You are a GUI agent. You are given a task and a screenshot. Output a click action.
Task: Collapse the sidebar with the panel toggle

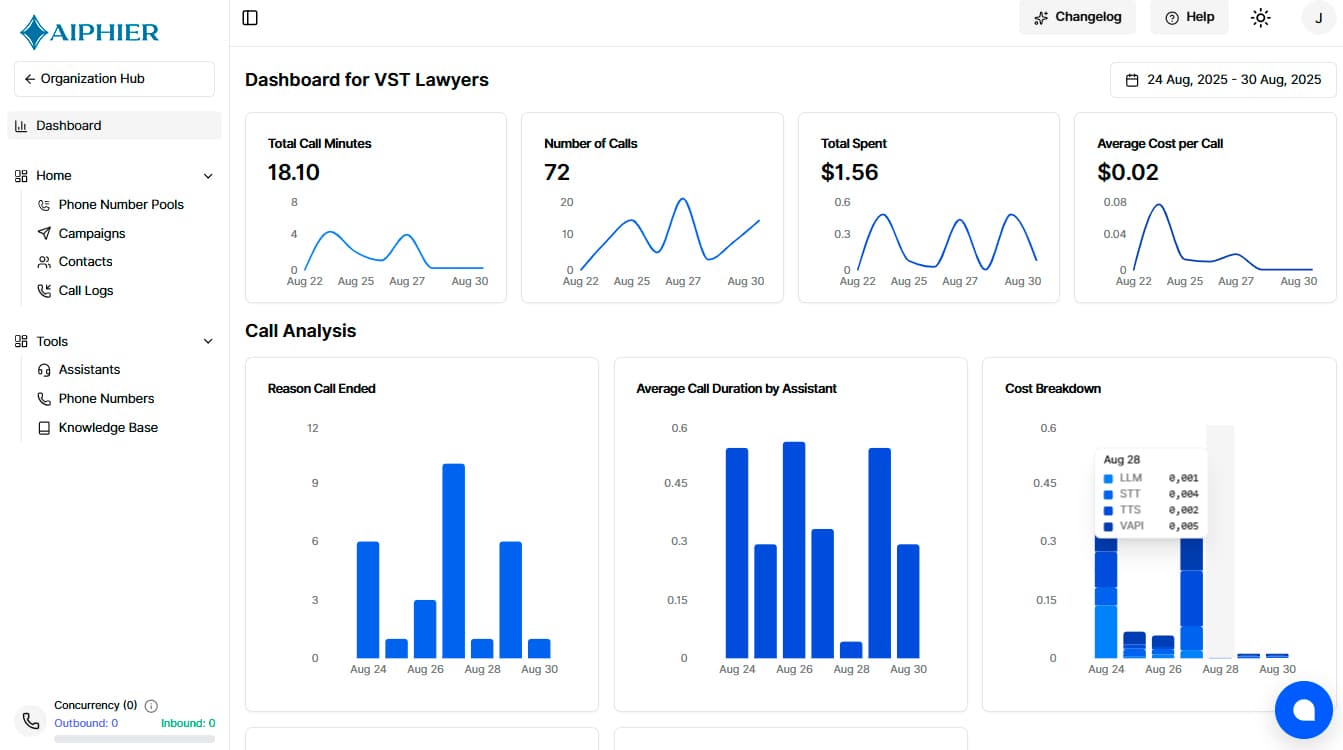click(249, 17)
